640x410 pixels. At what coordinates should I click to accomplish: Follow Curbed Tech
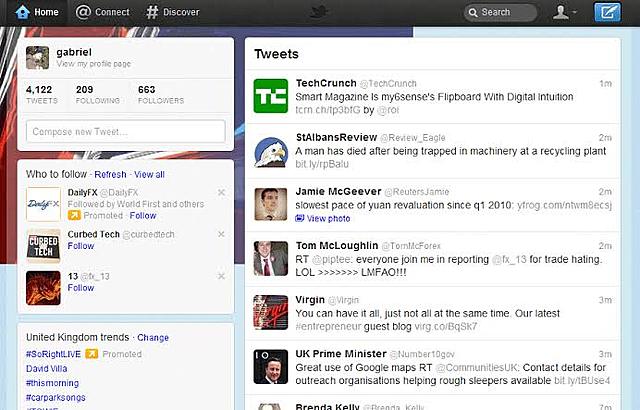coord(81,246)
